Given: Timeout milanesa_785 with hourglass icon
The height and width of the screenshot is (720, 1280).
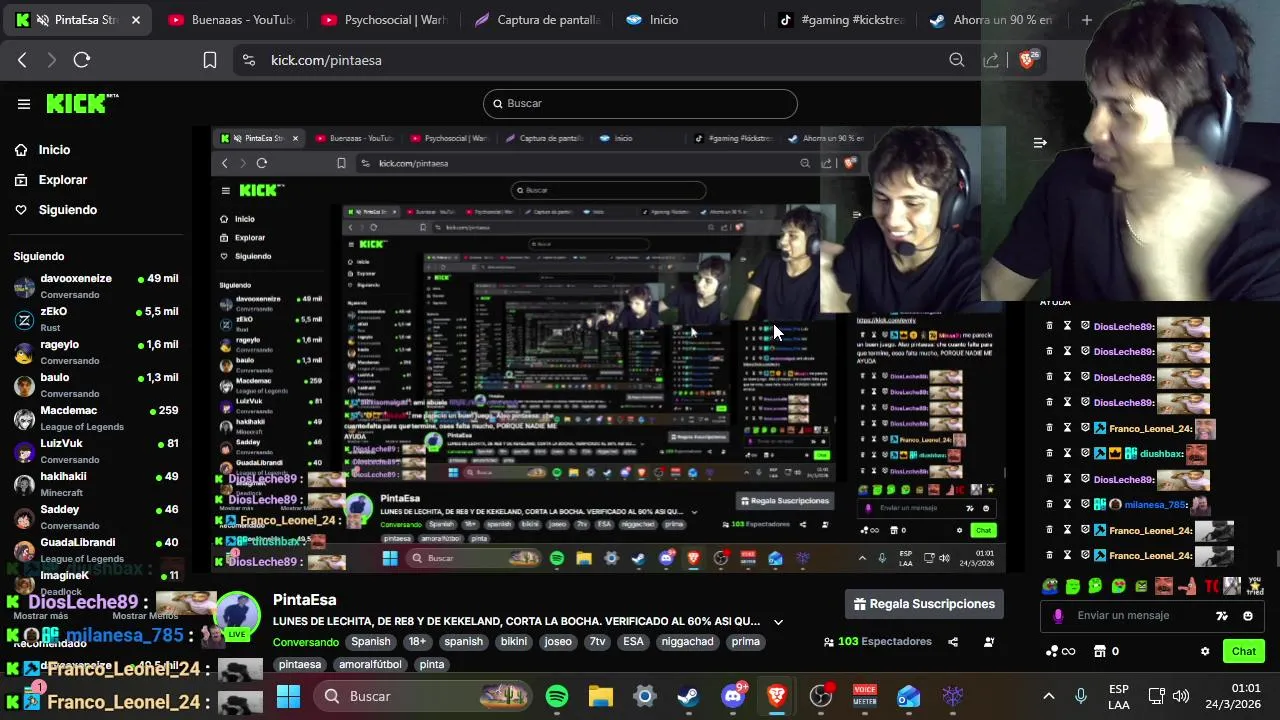Looking at the screenshot, I should [x=1067, y=505].
